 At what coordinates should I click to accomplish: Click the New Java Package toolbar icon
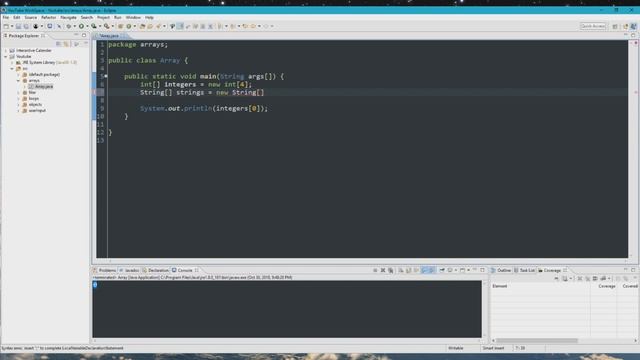point(121,27)
